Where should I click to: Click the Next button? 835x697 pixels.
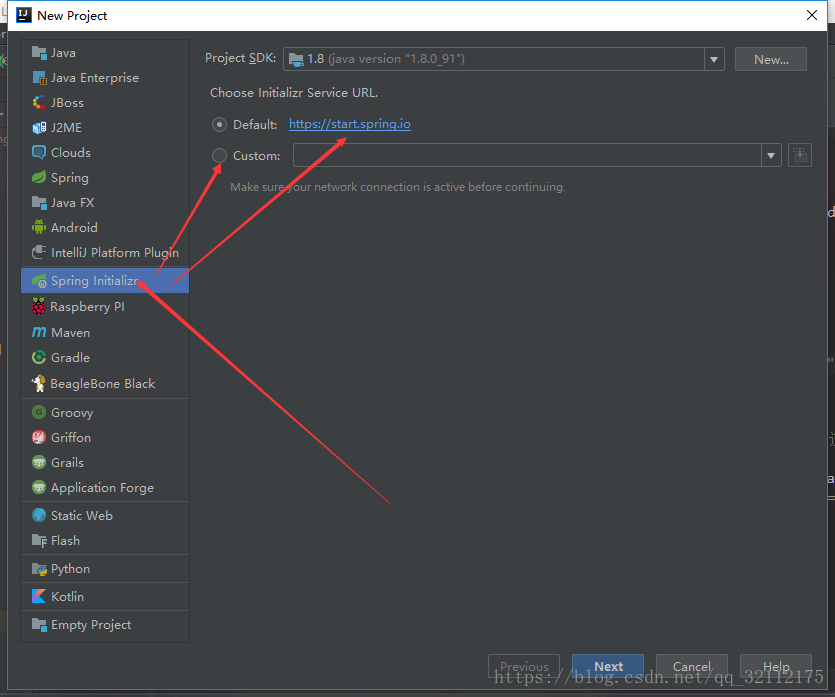pyautogui.click(x=608, y=666)
